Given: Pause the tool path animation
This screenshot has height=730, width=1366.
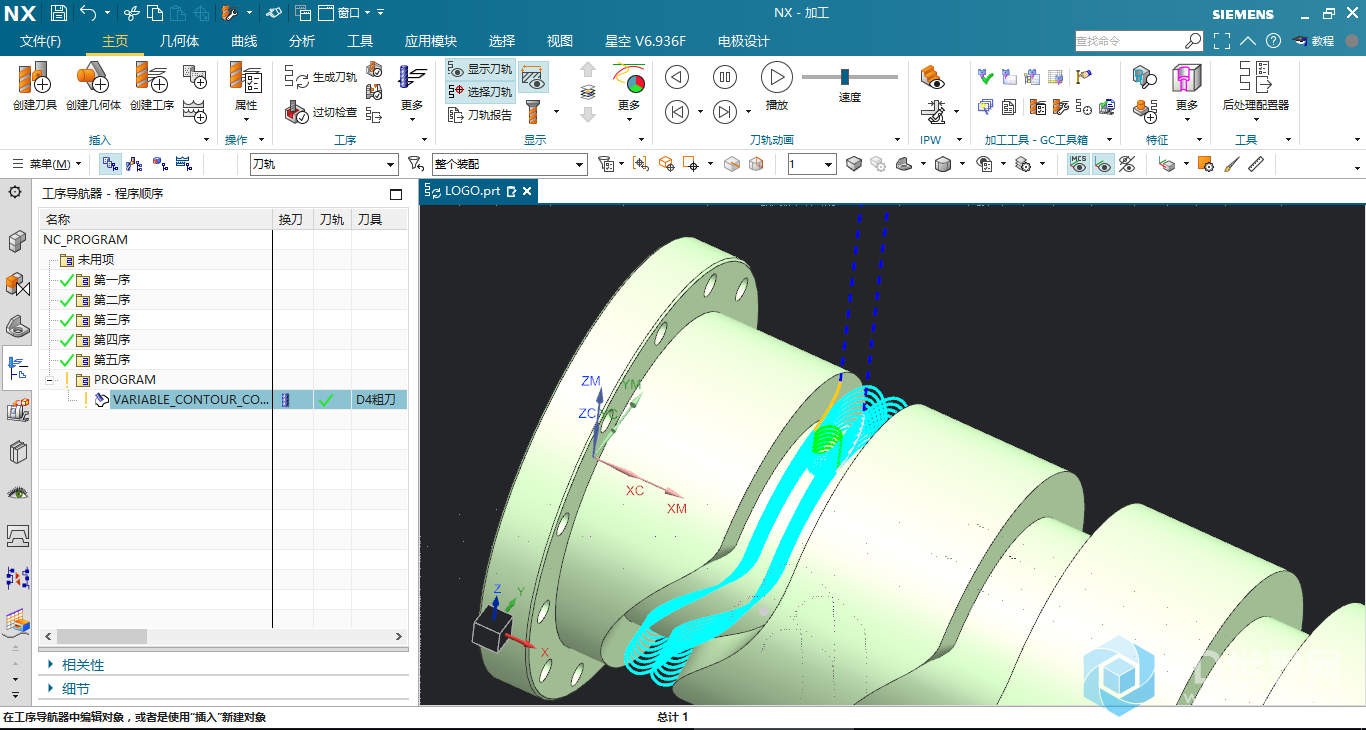Looking at the screenshot, I should coord(725,78).
